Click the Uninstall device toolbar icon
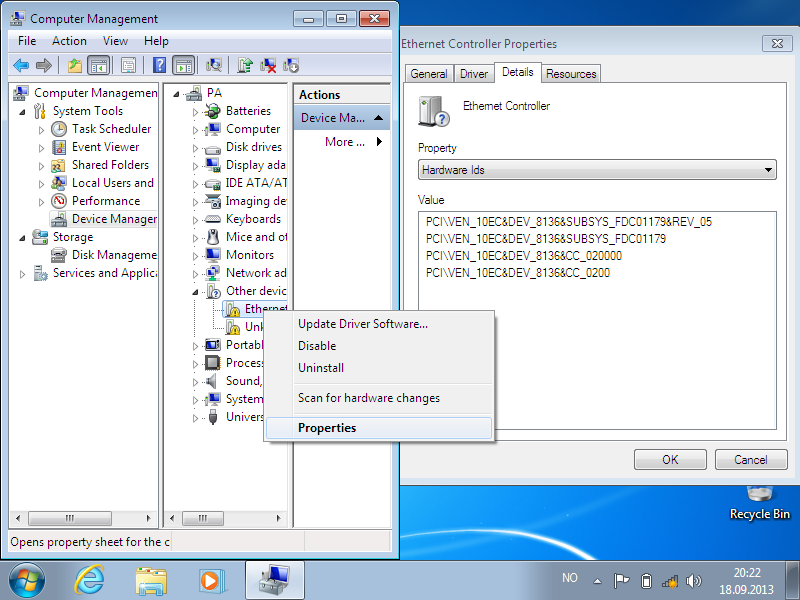Image resolution: width=800 pixels, height=600 pixels. point(268,65)
